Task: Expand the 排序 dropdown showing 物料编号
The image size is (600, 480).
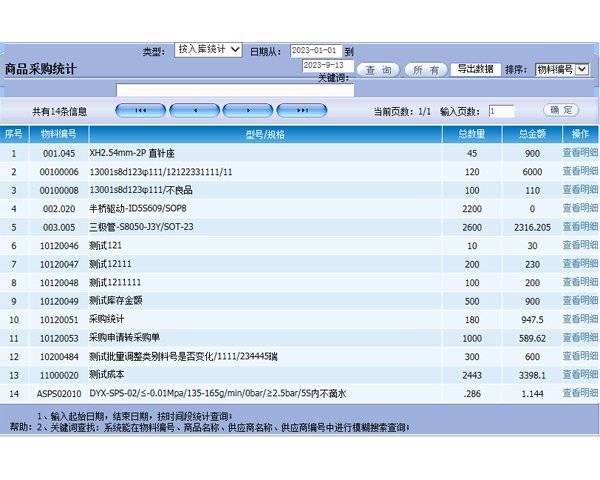Action: click(x=561, y=69)
